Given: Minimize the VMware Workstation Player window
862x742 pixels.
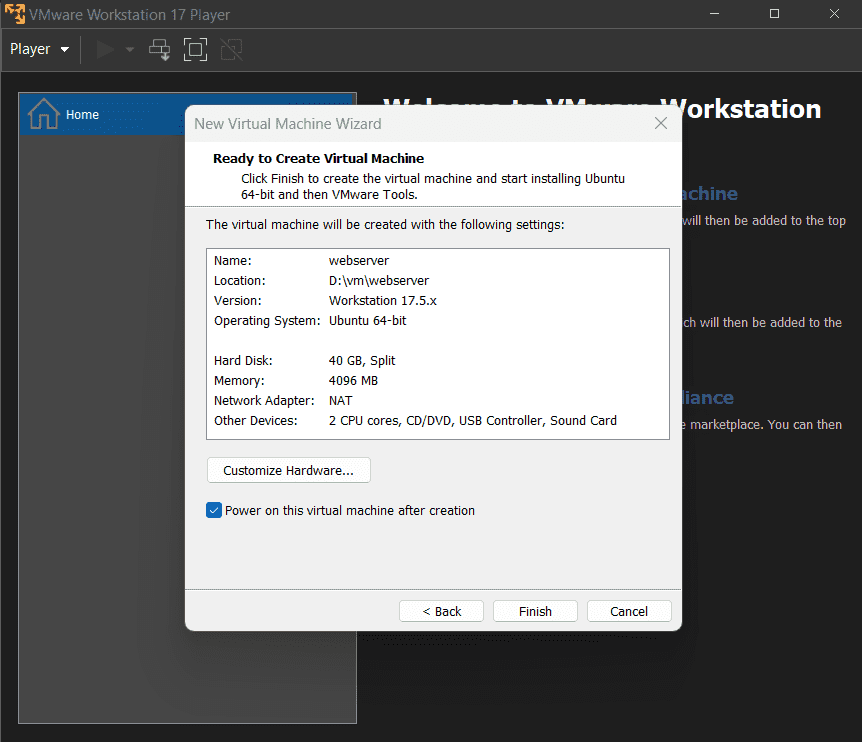Looking at the screenshot, I should point(714,14).
